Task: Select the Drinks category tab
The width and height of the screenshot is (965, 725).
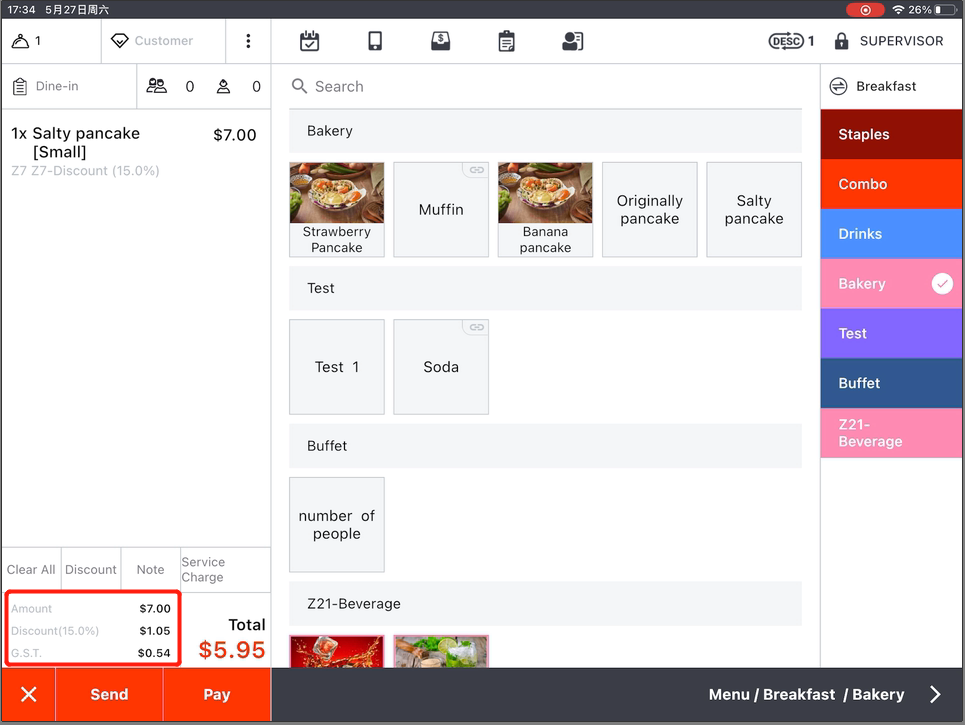Action: pos(891,234)
